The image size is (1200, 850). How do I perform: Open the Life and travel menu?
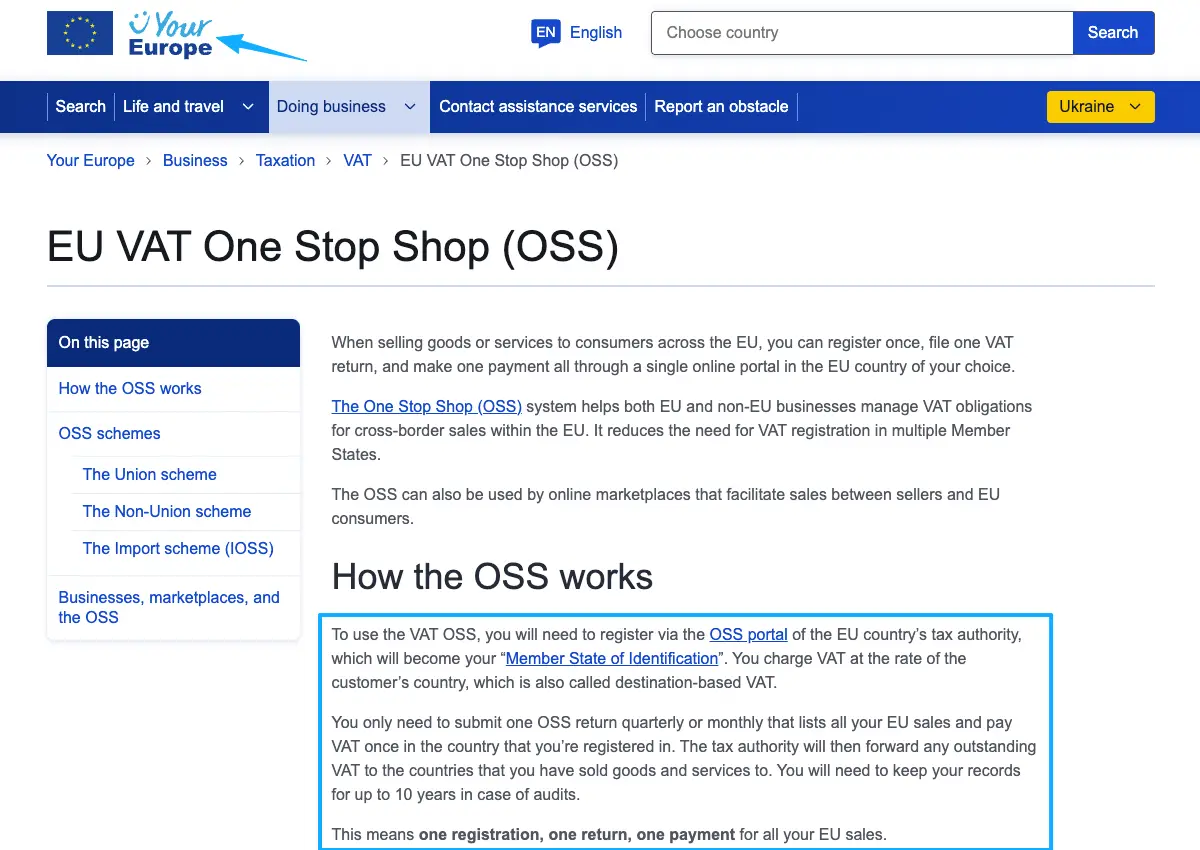(173, 106)
